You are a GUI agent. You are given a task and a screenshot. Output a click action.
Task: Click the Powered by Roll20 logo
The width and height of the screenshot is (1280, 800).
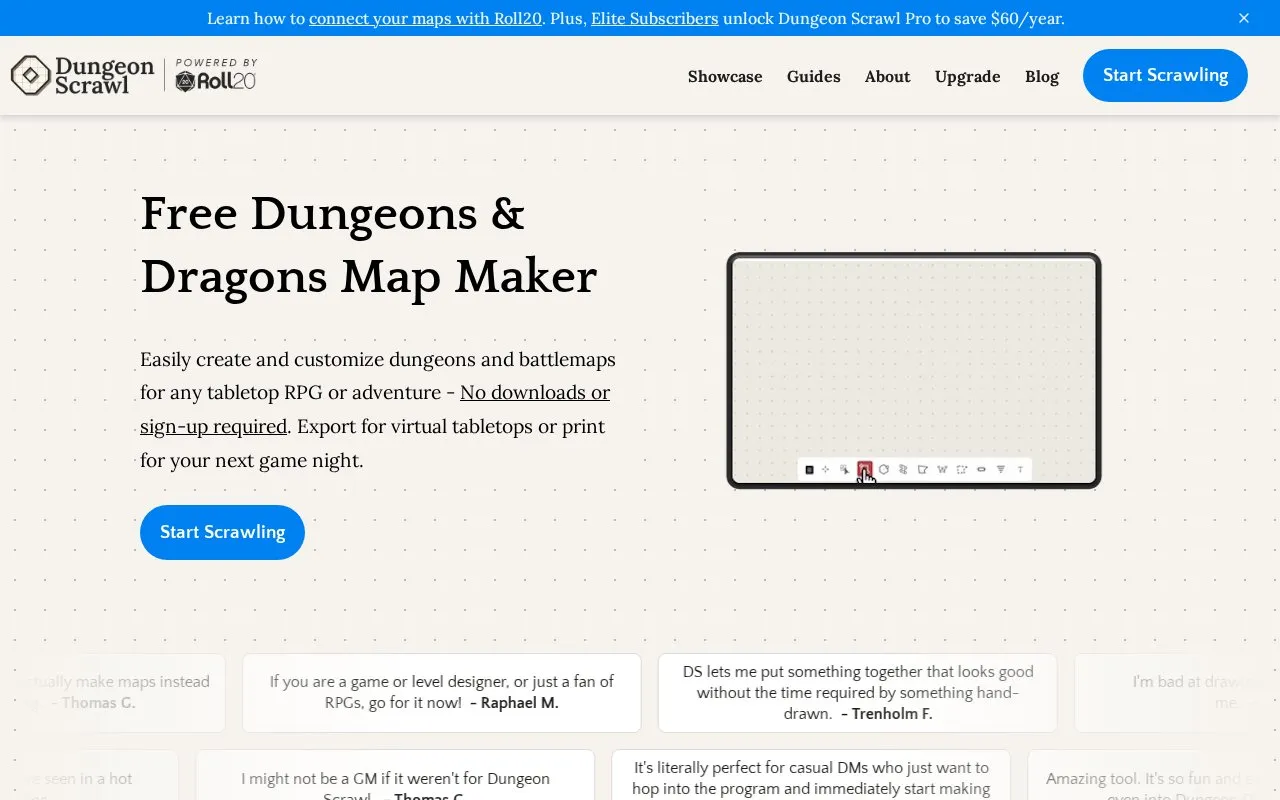click(216, 76)
